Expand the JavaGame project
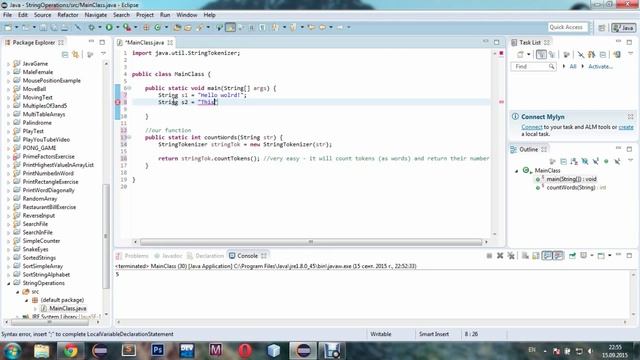This screenshot has height=360, width=640. (9, 64)
